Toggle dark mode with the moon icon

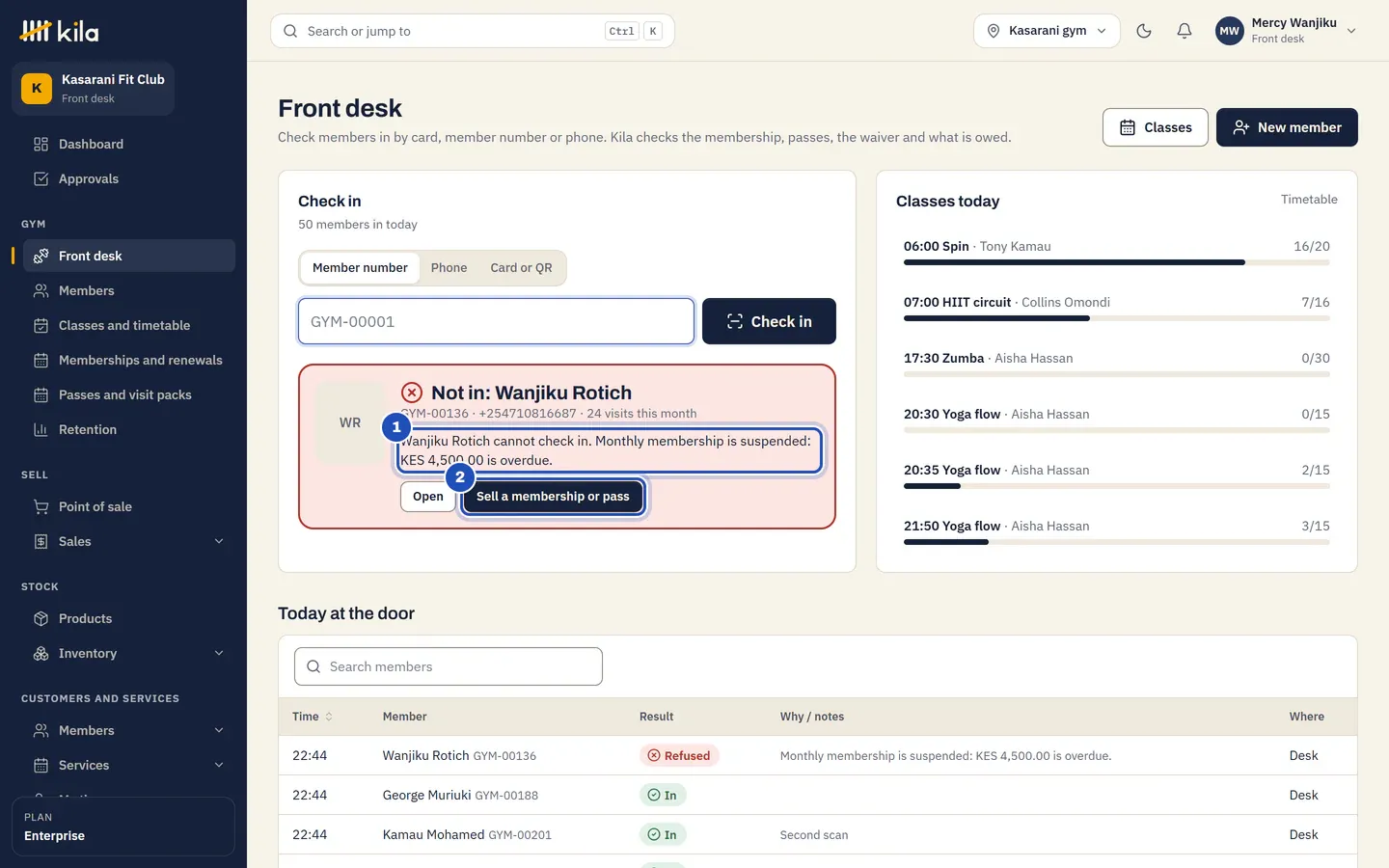(1144, 31)
